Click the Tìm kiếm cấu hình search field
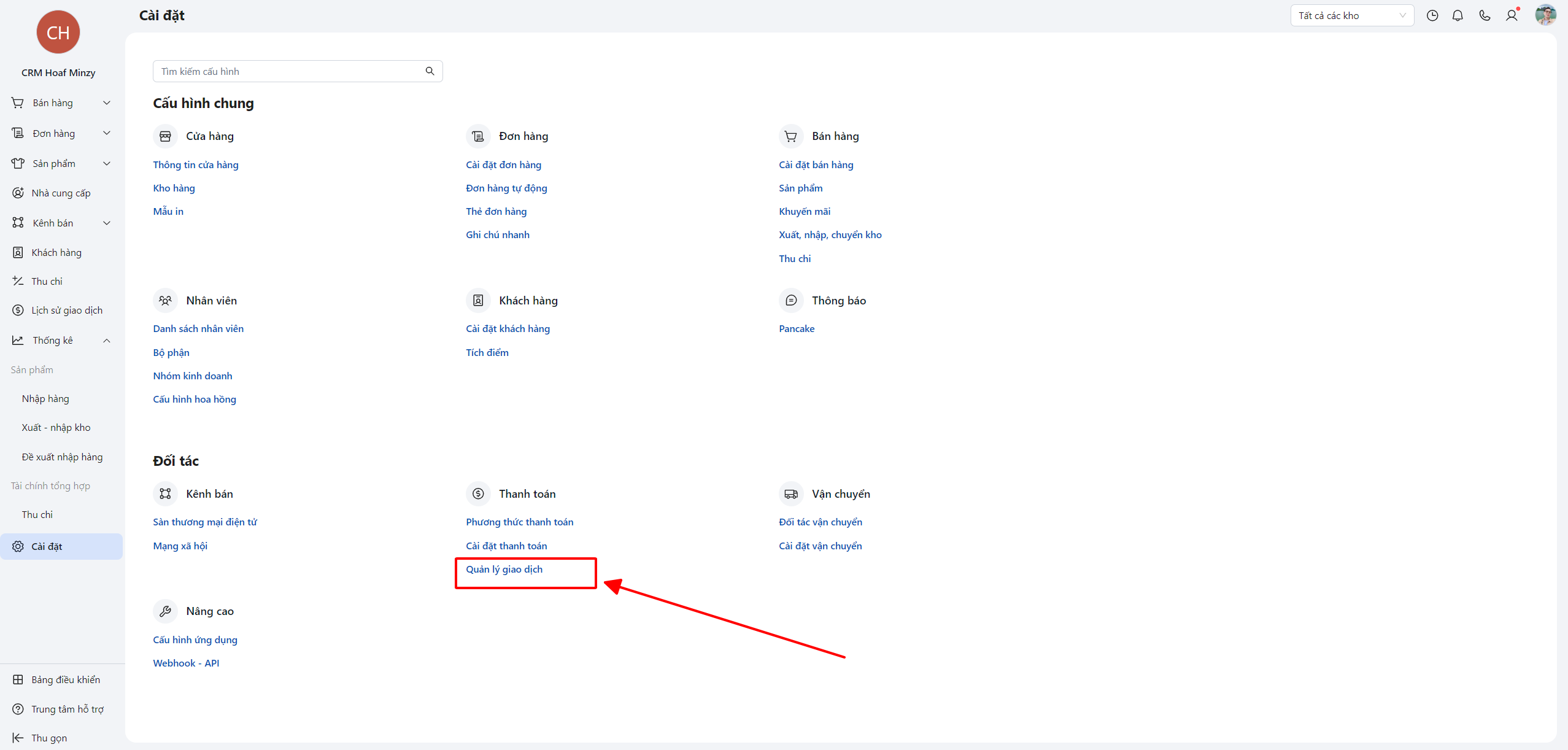Image resolution: width=1568 pixels, height=750 pixels. [x=288, y=72]
